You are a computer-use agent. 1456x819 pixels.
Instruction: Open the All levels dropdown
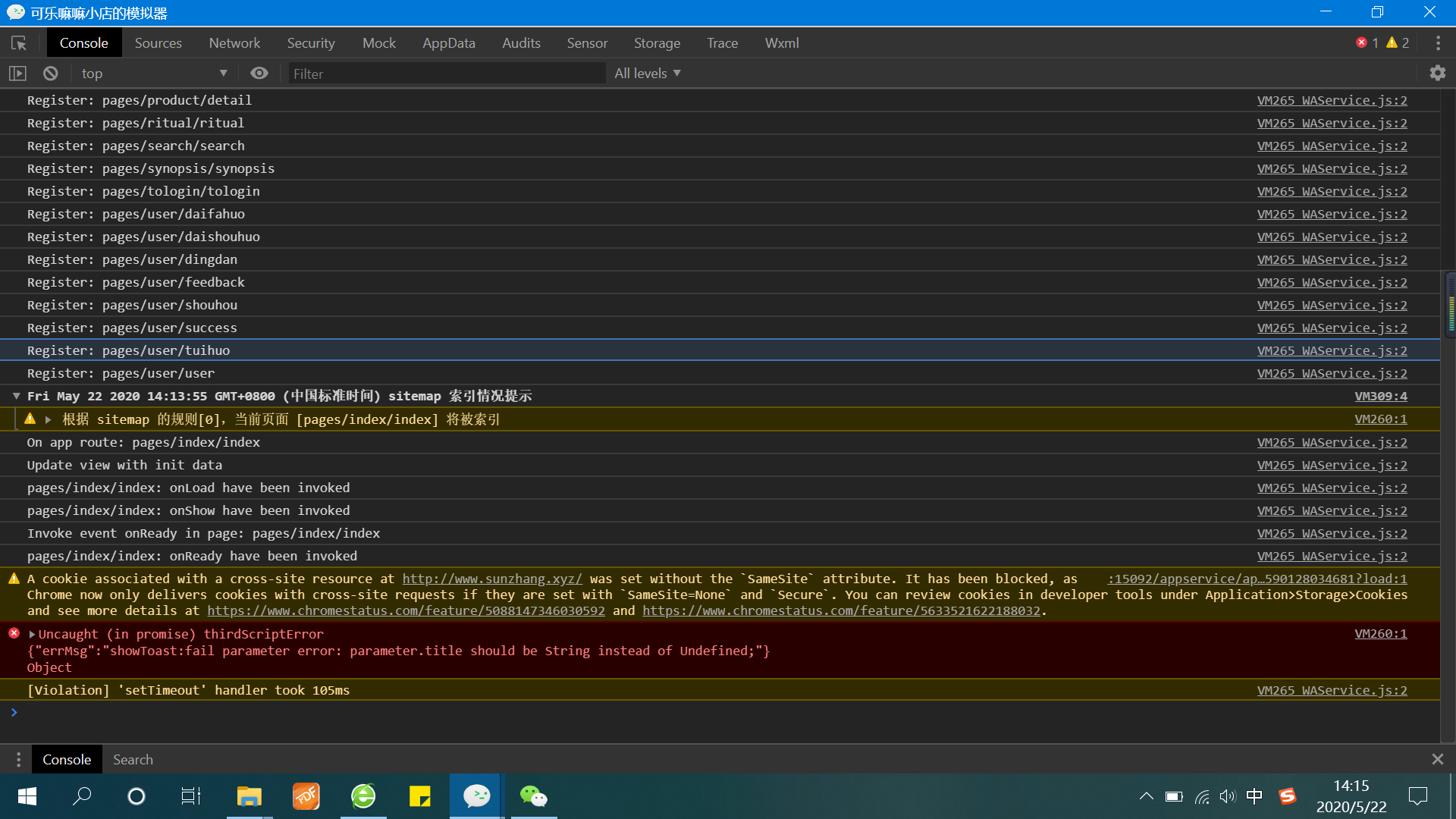[647, 74]
